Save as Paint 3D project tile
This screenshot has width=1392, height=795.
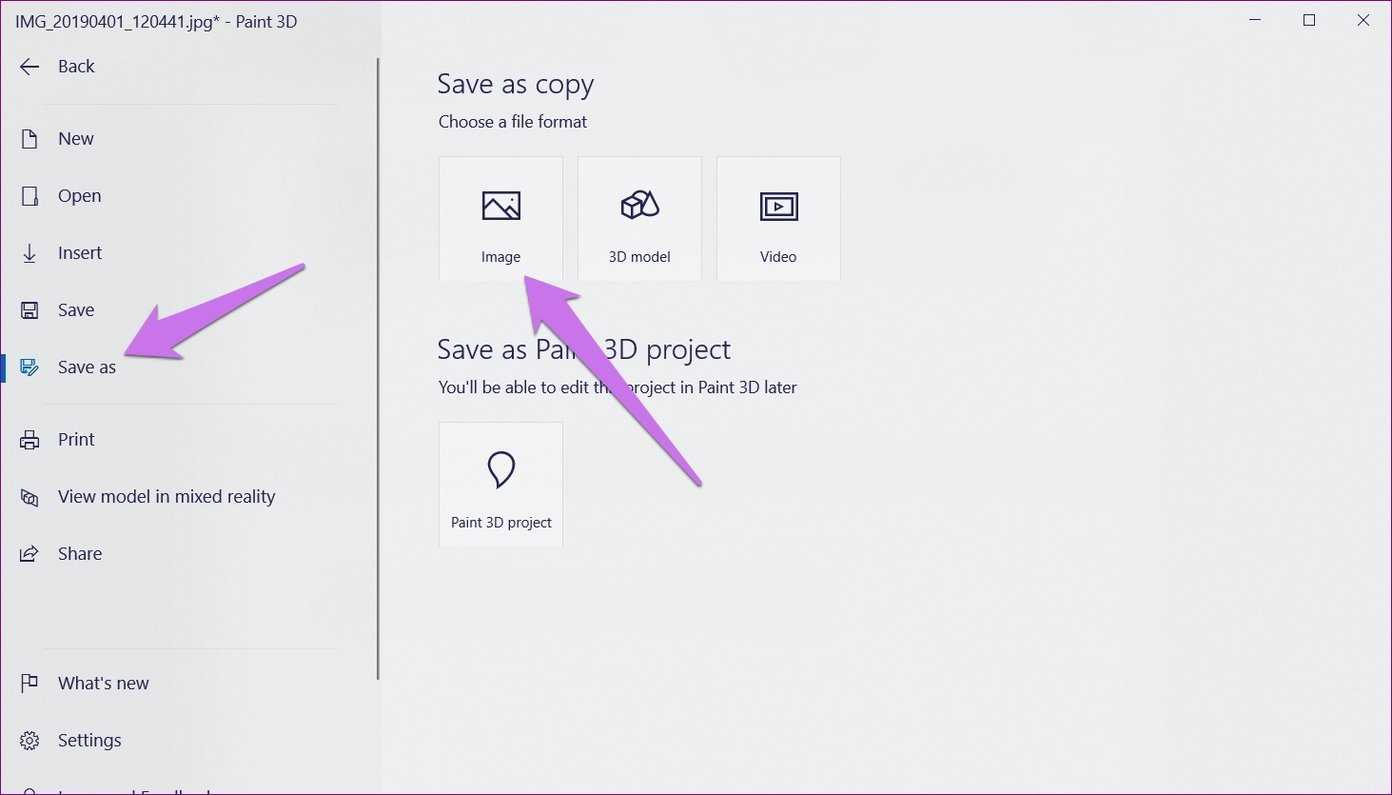click(x=501, y=484)
